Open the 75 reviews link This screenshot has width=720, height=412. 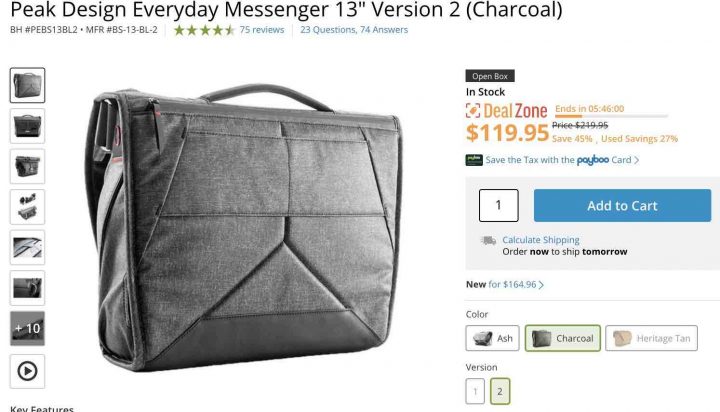click(262, 30)
